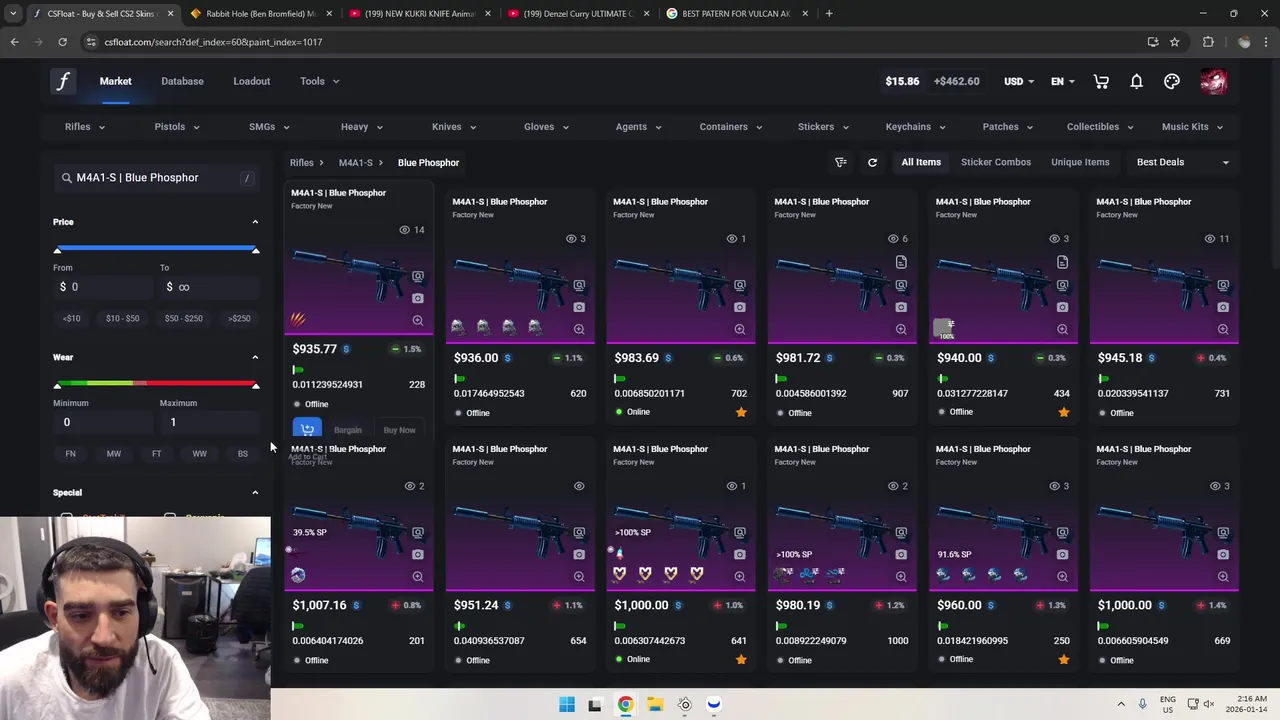Open File Explorer from the taskbar
This screenshot has width=1280, height=720.
(654, 704)
